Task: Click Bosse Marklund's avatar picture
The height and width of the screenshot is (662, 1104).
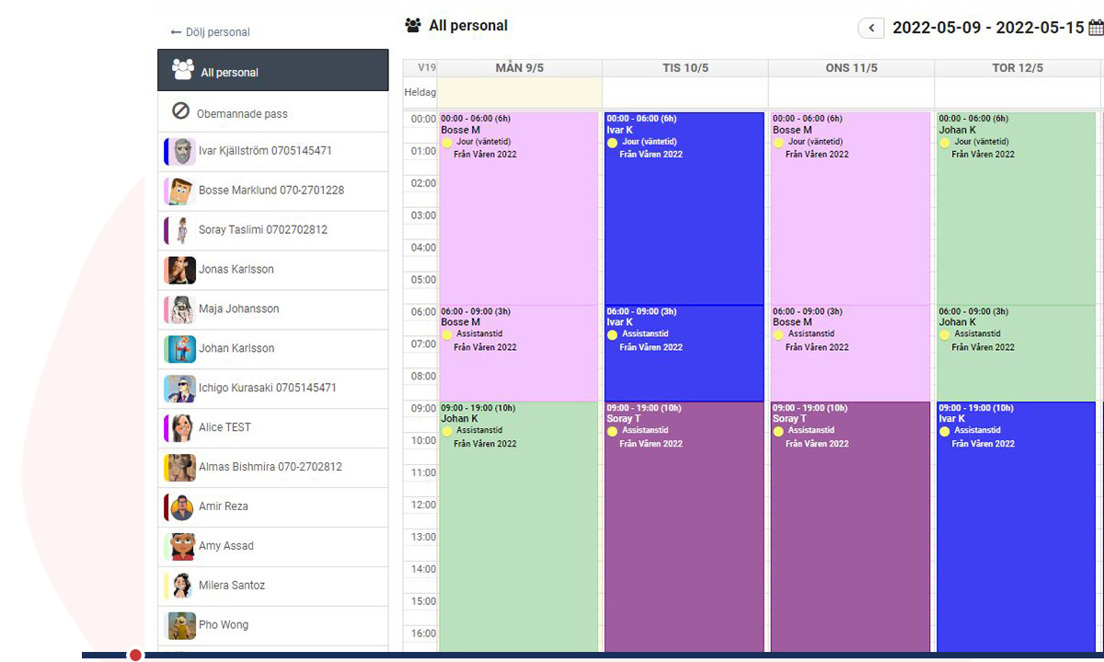Action: click(x=181, y=191)
